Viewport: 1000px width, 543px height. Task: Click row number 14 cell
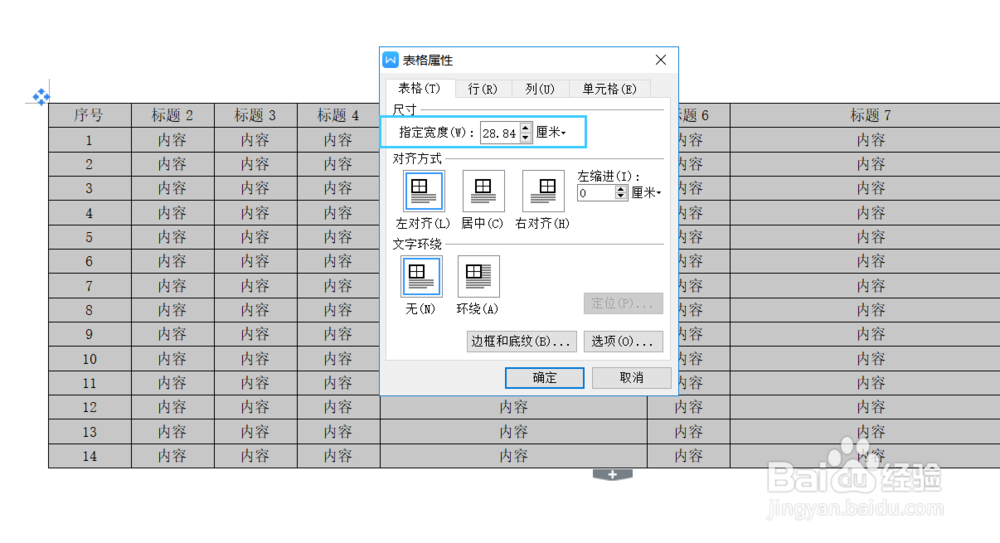click(x=90, y=456)
